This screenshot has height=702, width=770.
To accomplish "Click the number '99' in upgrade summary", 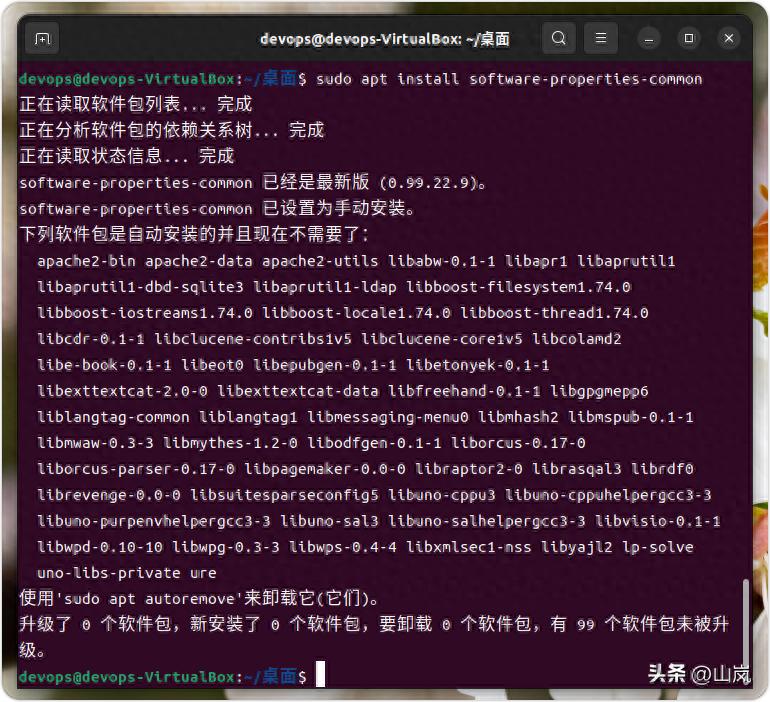I will tap(586, 625).
